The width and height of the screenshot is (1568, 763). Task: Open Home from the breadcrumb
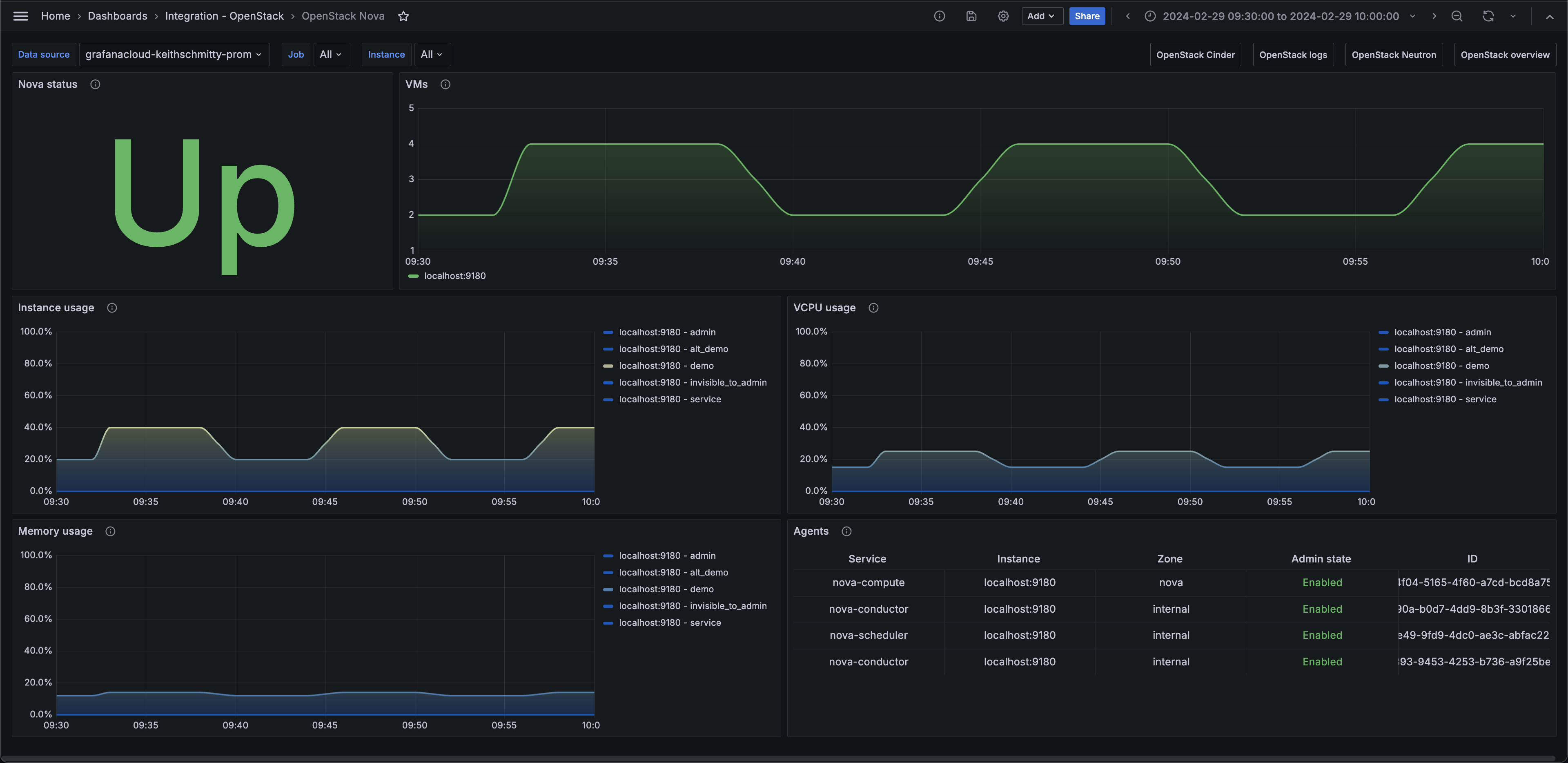56,16
